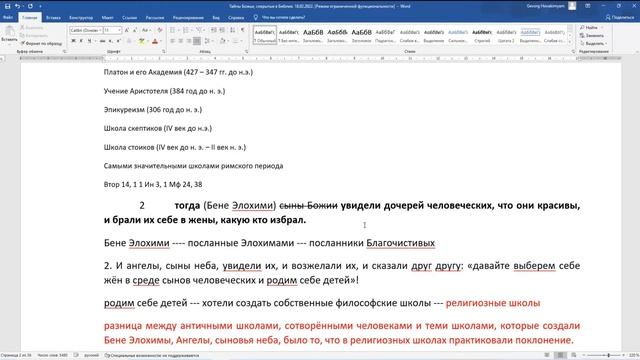Click the zoom slider handle in status bar
The width and height of the screenshot is (640, 360).
click(x=608, y=355)
